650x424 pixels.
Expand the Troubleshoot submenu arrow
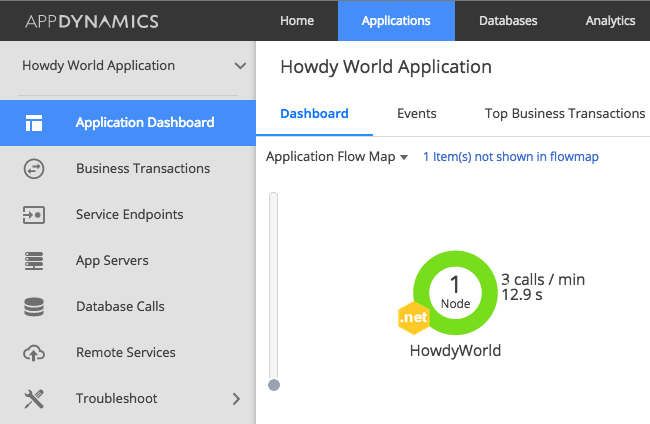[236, 399]
